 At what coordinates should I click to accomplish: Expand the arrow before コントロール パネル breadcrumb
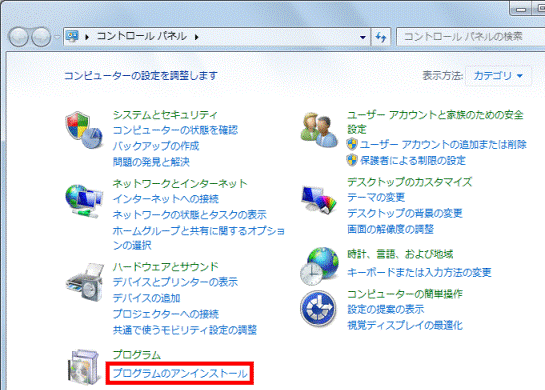coord(87,36)
